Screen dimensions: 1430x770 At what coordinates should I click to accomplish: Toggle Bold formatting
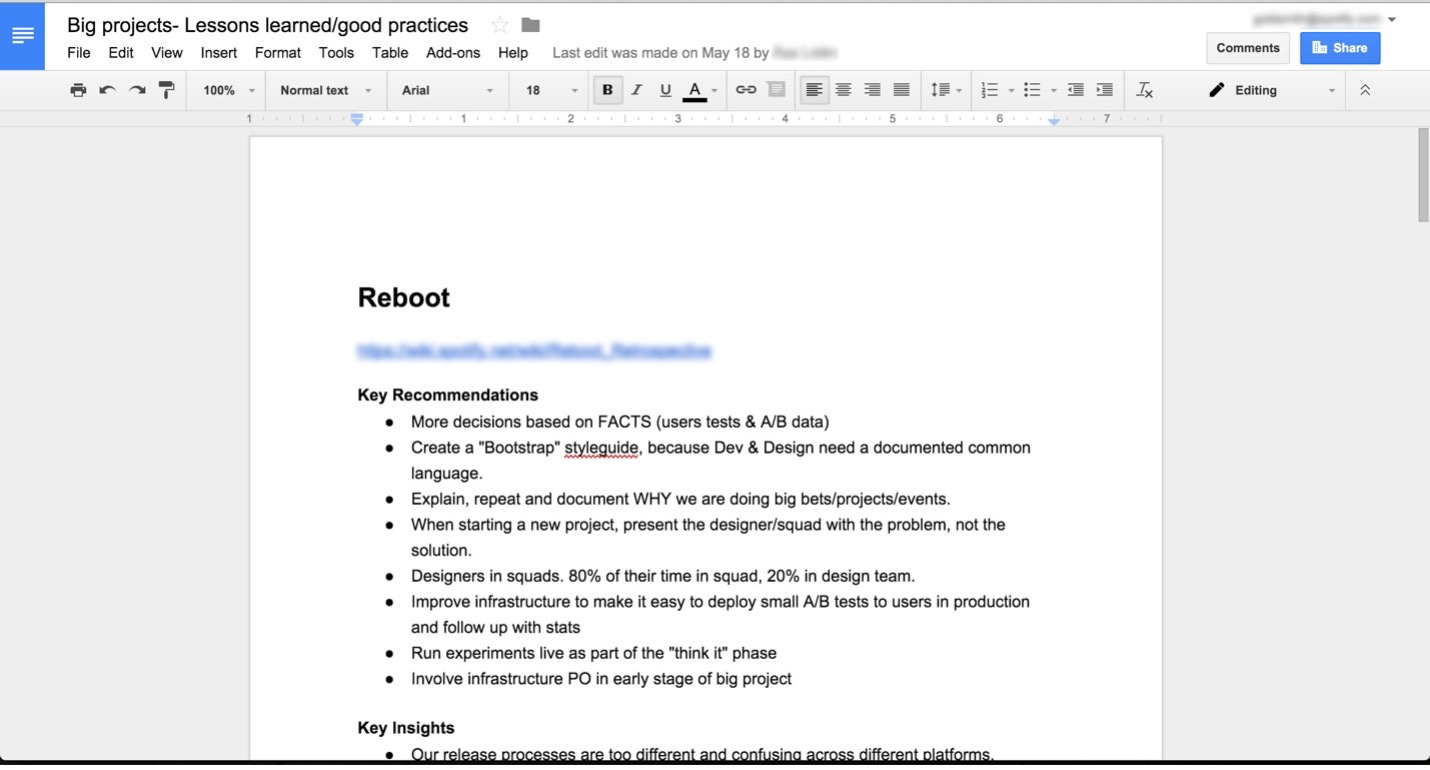[607, 90]
